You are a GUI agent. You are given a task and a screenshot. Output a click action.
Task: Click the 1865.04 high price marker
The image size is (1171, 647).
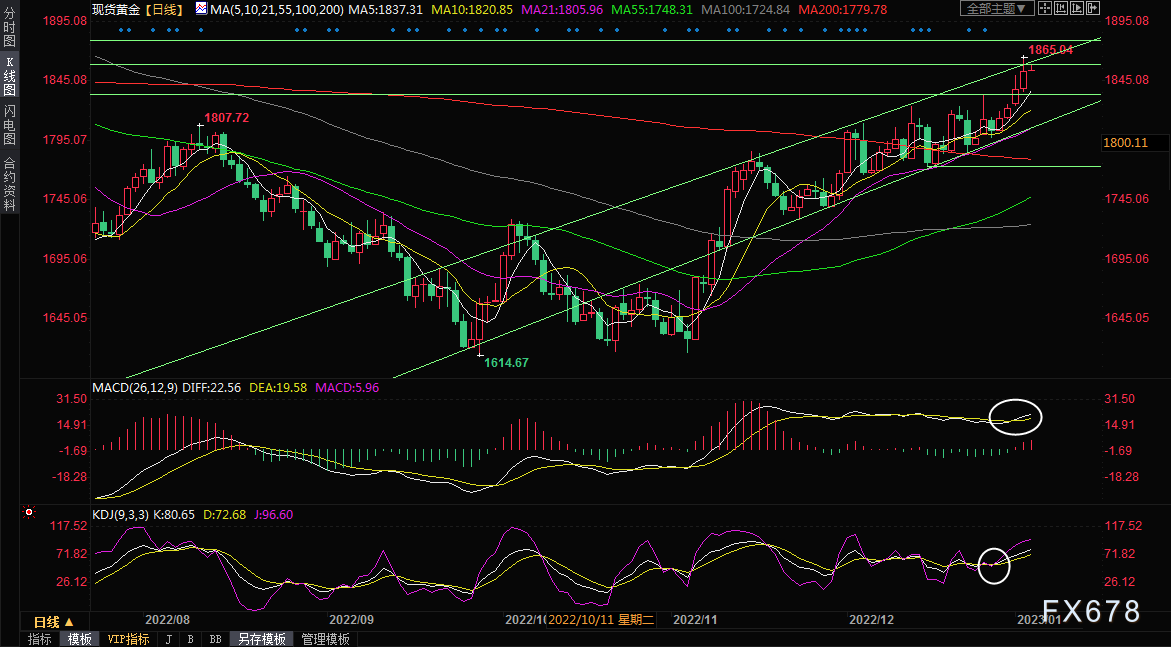(1050, 49)
